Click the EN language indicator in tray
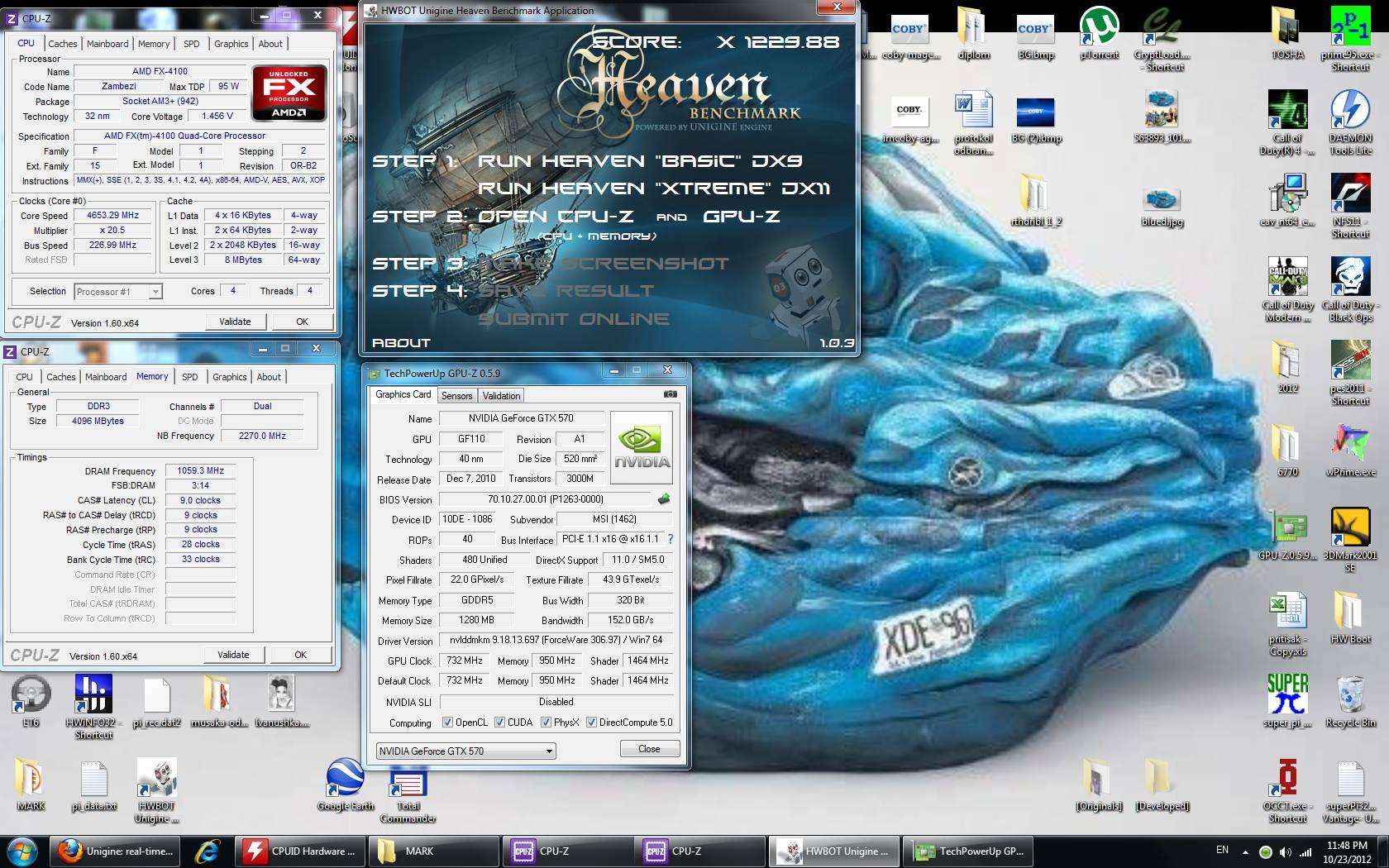 1222,850
